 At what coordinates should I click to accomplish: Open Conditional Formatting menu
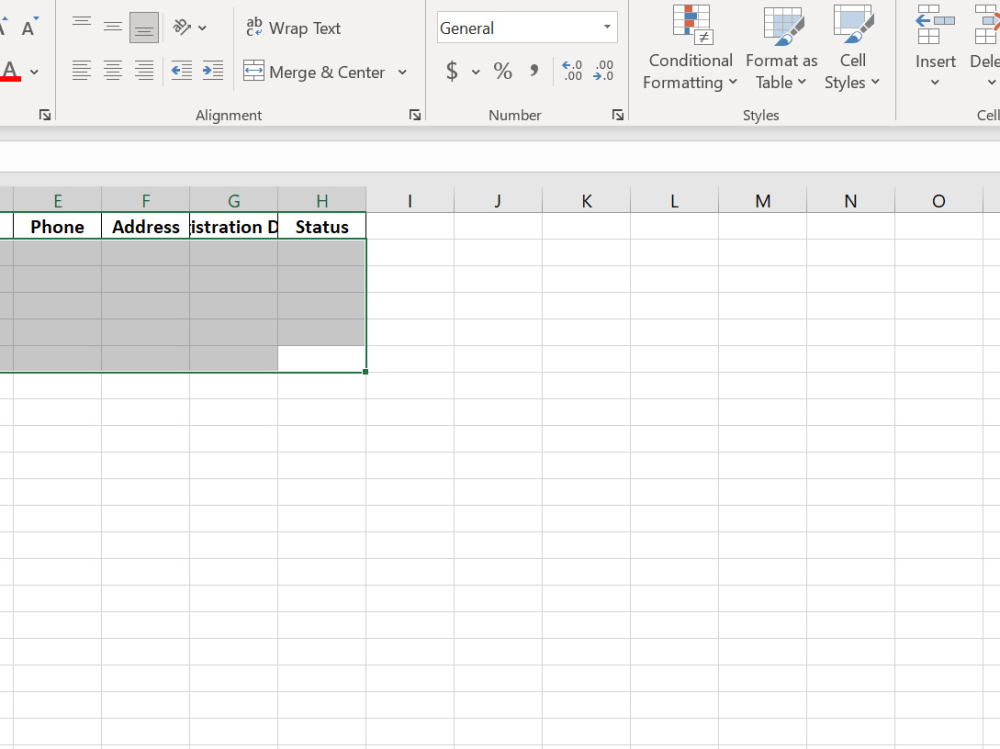pyautogui.click(x=691, y=48)
